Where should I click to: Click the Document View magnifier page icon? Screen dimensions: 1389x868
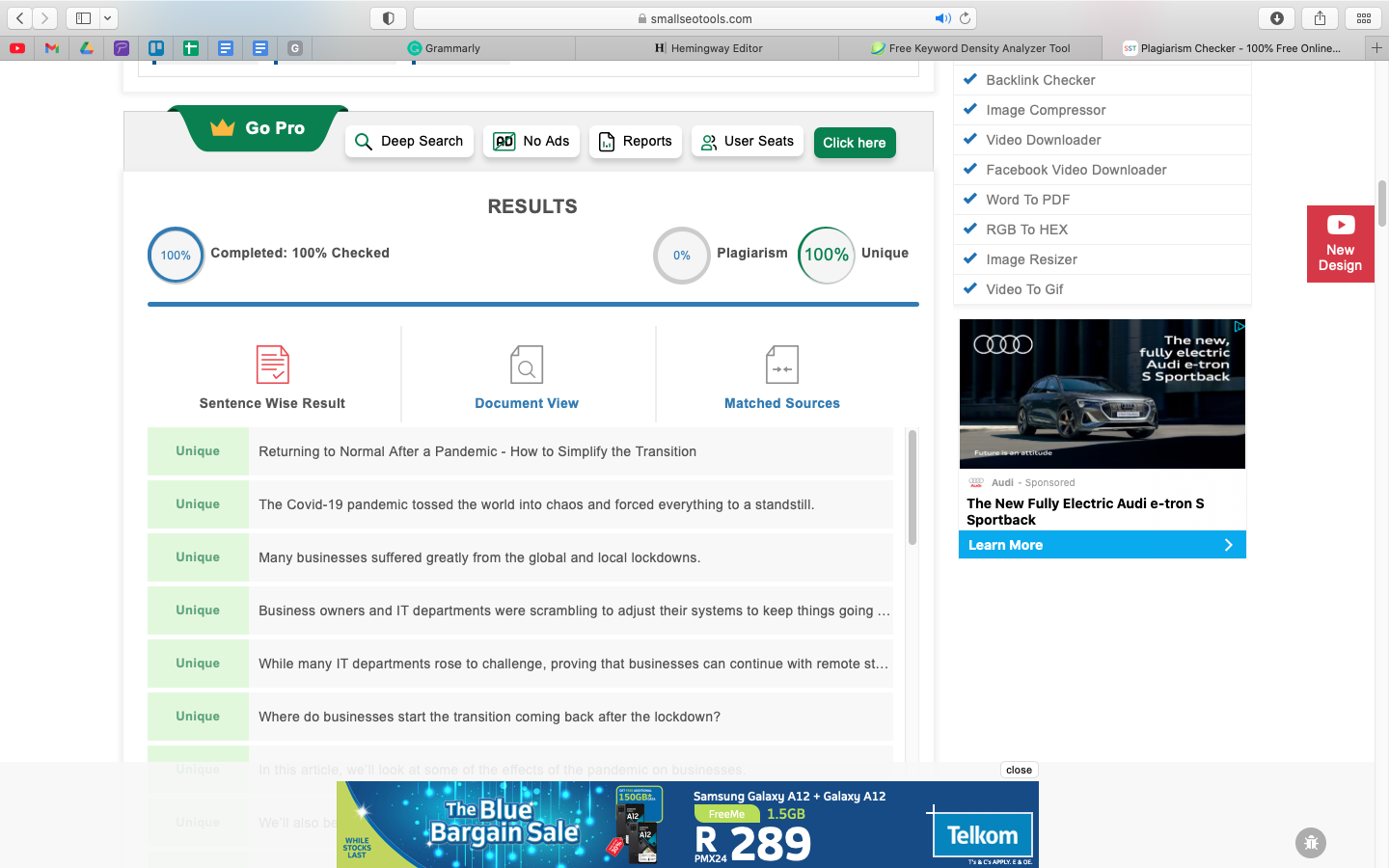tap(527, 365)
